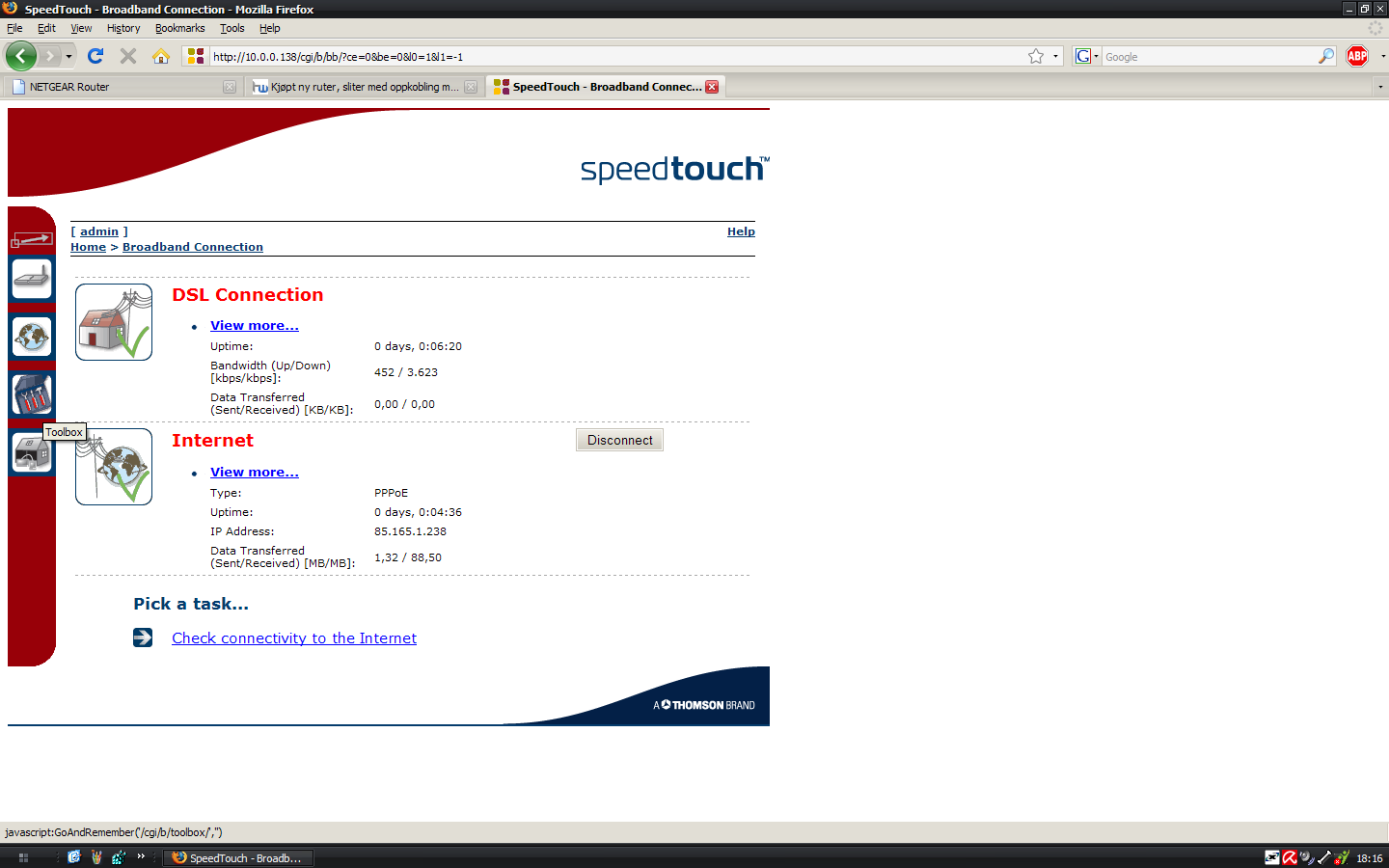Open the bone-shaped tray icon

pyautogui.click(x=1324, y=857)
